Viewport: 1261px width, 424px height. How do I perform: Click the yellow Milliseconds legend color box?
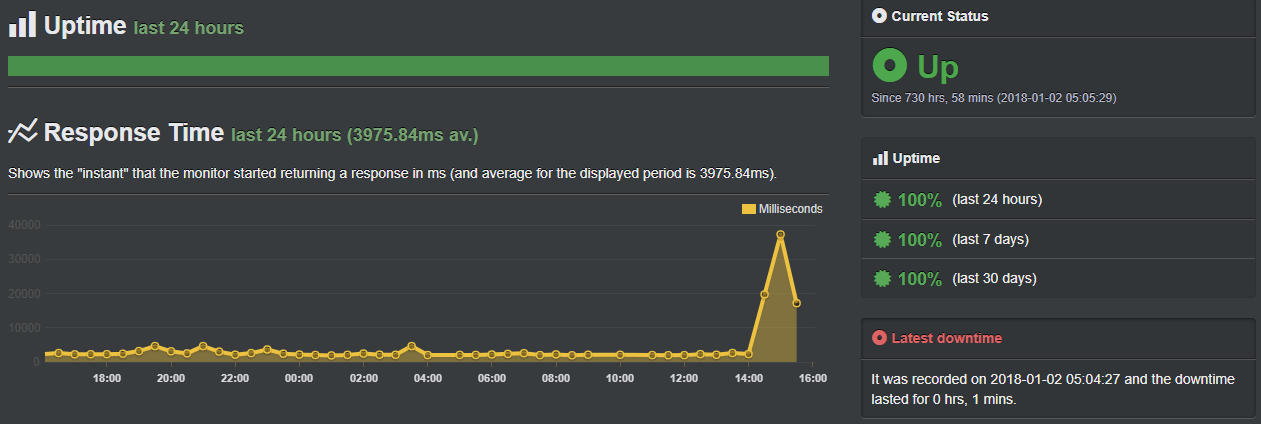(x=749, y=209)
